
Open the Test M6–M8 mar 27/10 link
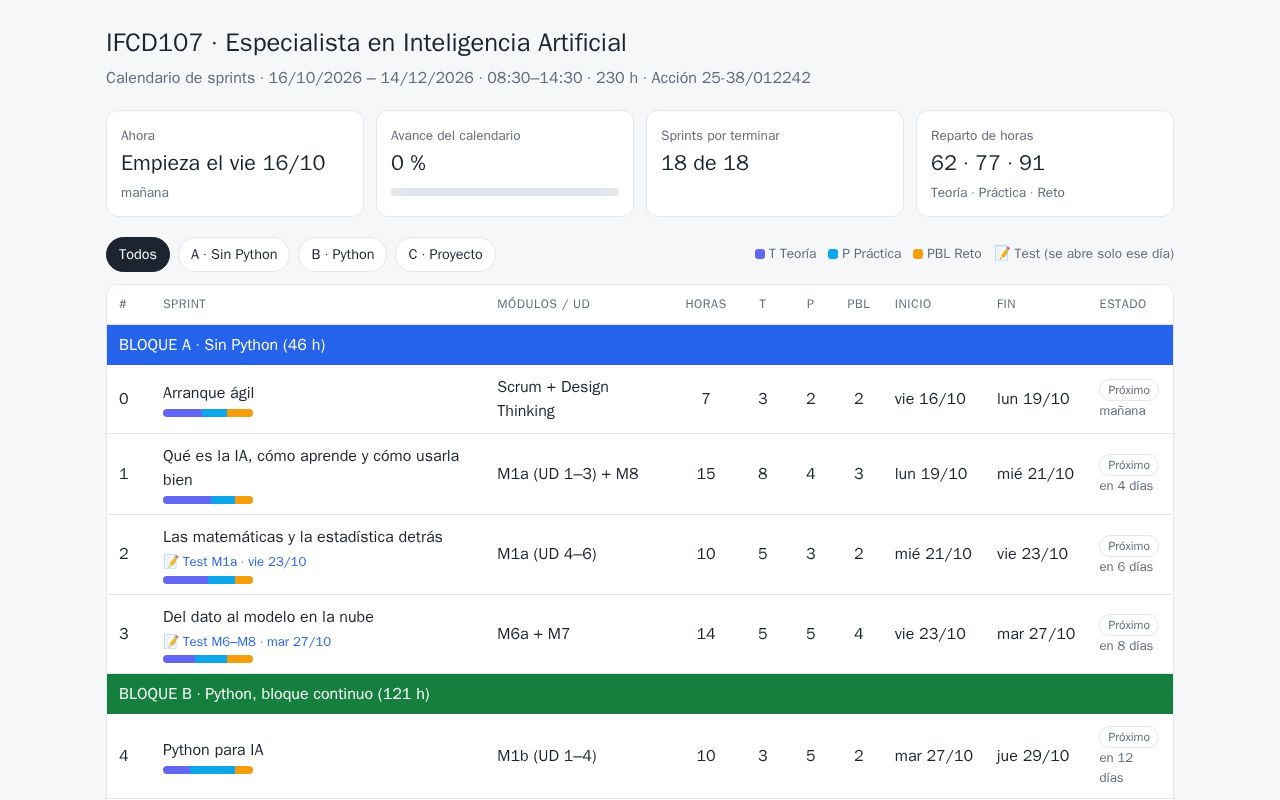click(x=247, y=642)
